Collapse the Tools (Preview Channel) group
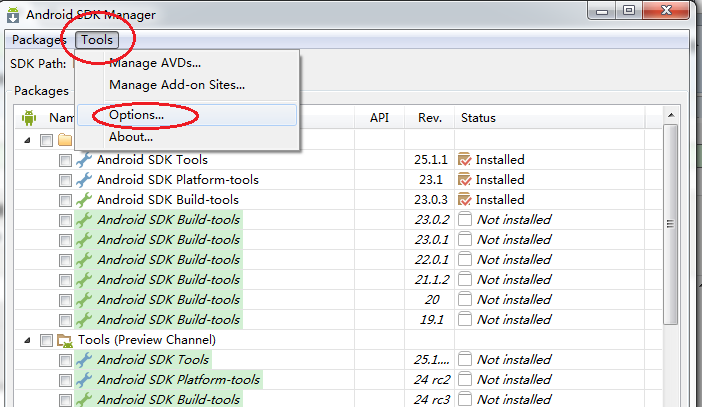 point(27,340)
